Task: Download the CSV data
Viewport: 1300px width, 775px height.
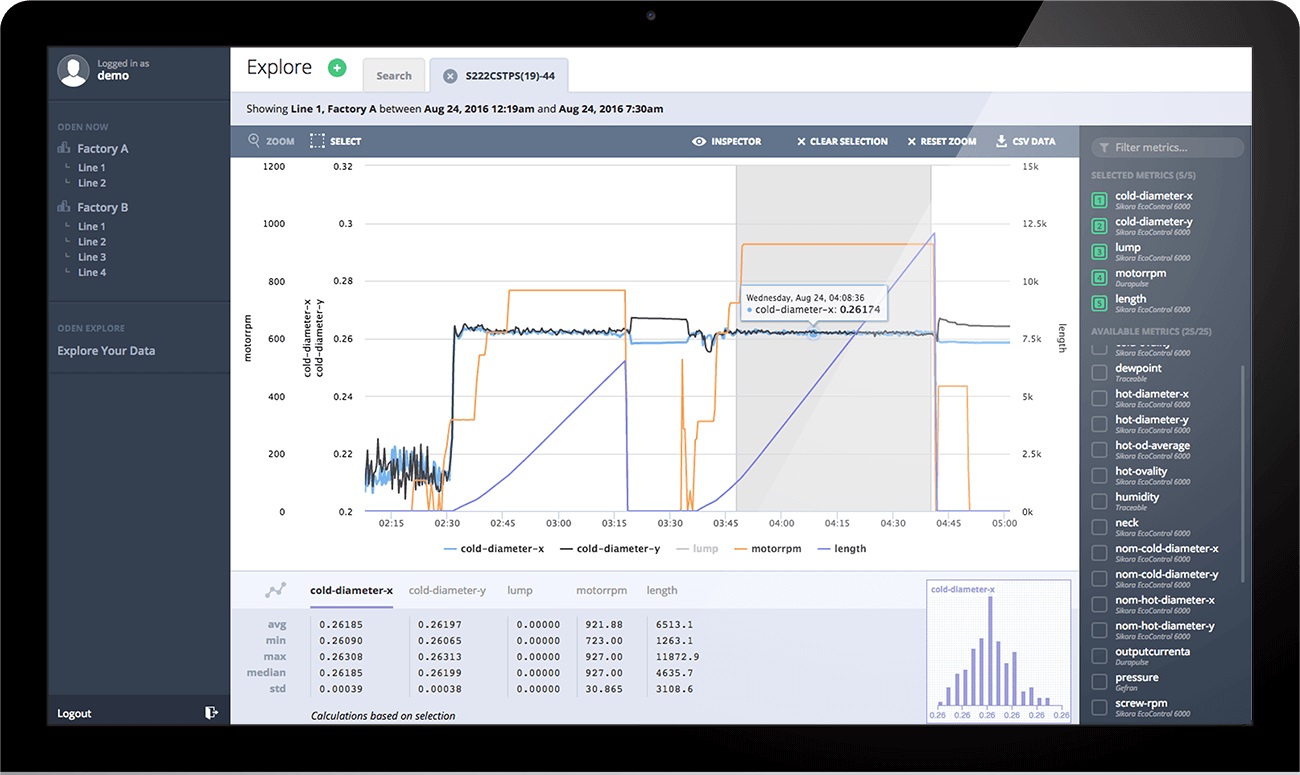Action: 1025,142
